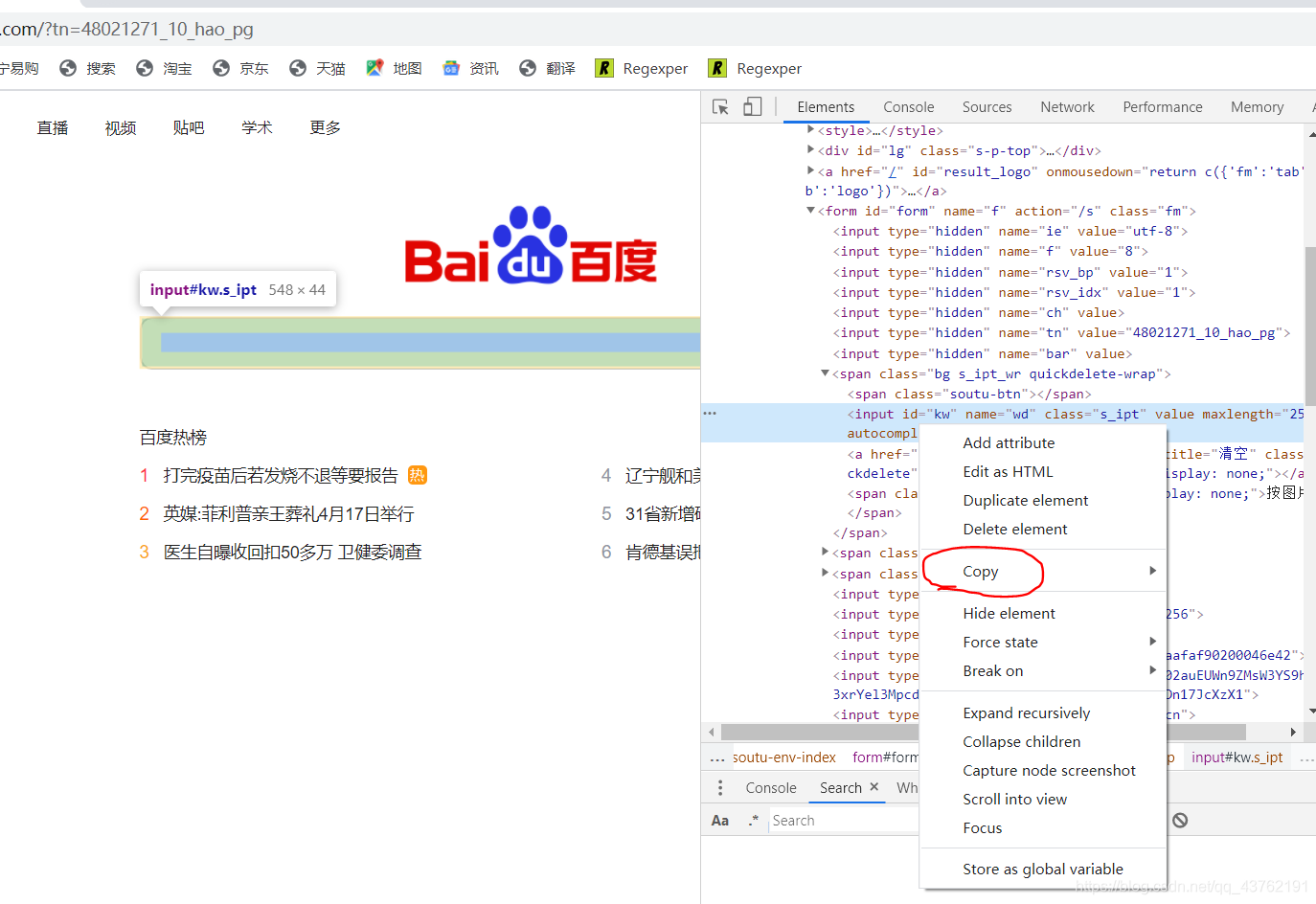Open the 学术 link
This screenshot has width=1316, height=904.
257,127
